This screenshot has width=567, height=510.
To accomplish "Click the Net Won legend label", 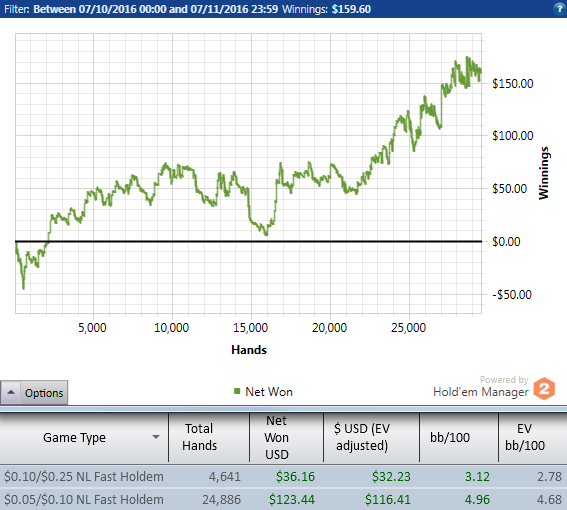I will click(x=269, y=391).
